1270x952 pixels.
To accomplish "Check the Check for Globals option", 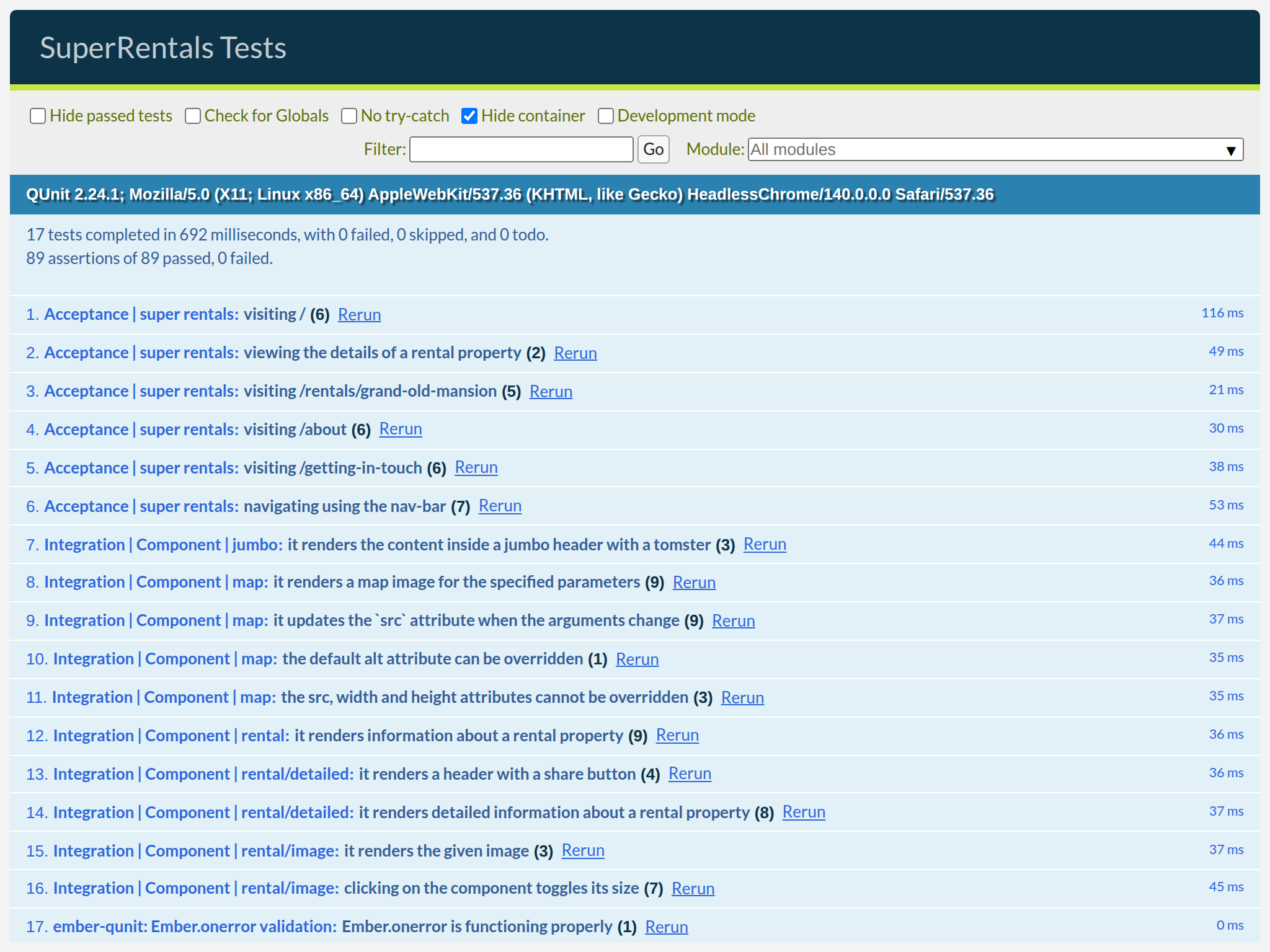I will [193, 116].
